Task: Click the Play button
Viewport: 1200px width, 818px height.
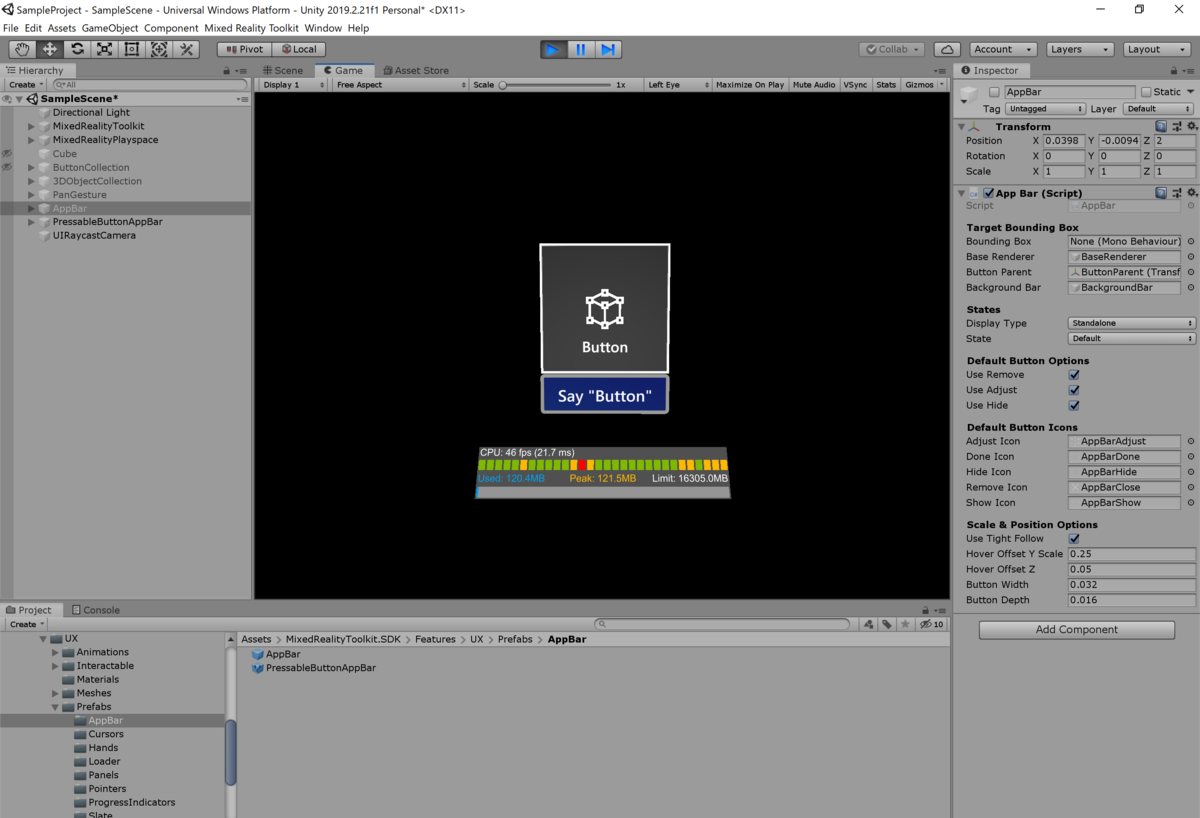Action: pyautogui.click(x=553, y=49)
